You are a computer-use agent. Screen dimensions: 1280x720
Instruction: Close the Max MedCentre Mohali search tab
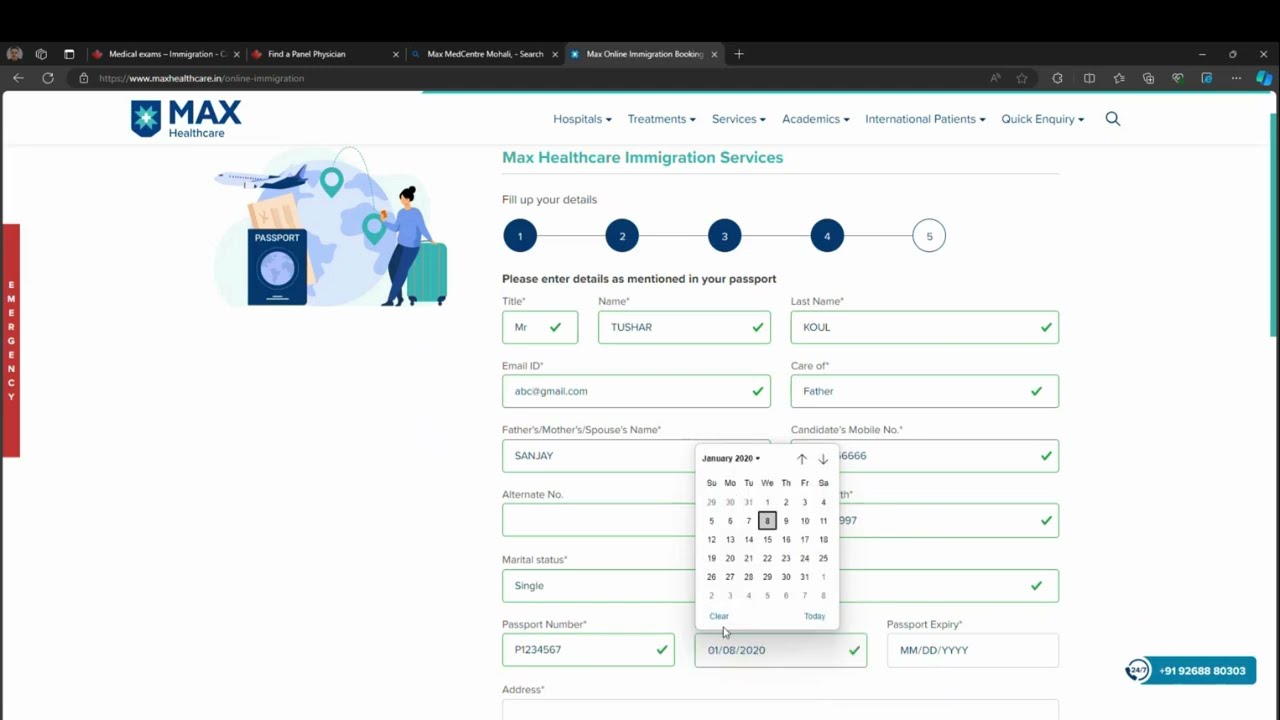tap(555, 54)
